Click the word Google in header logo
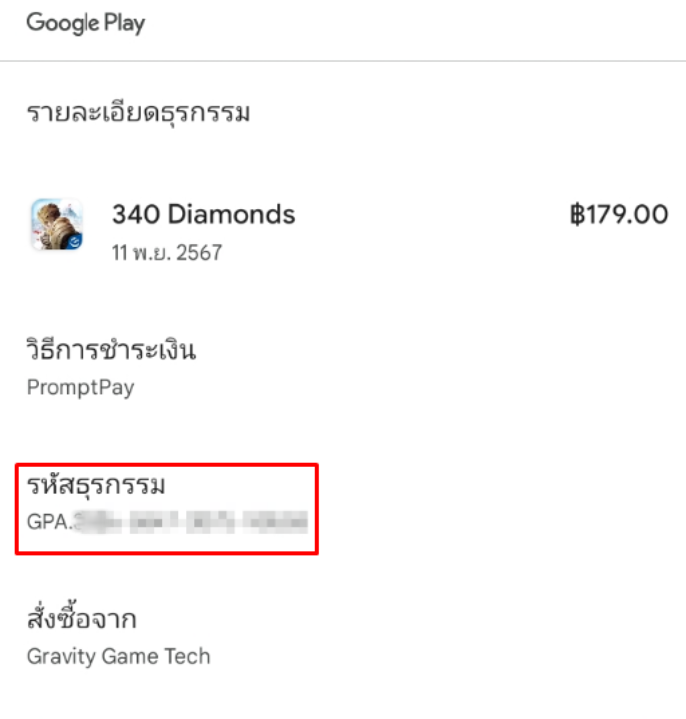 pos(63,23)
